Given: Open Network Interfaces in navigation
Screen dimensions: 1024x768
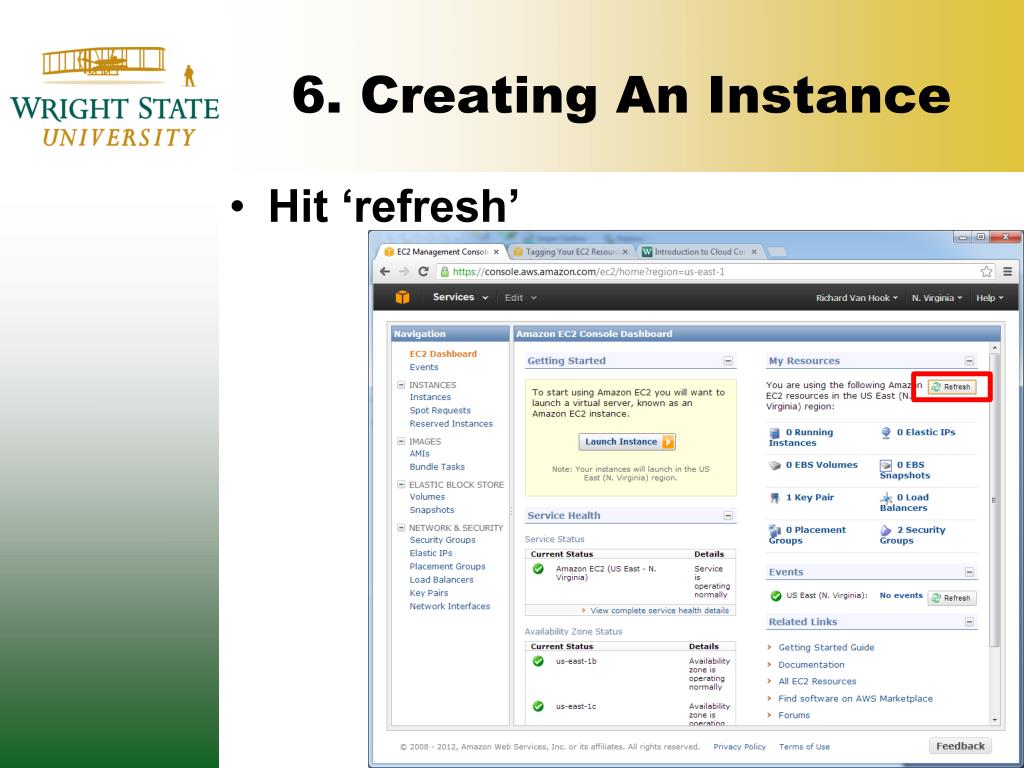Looking at the screenshot, I should pyautogui.click(x=449, y=606).
